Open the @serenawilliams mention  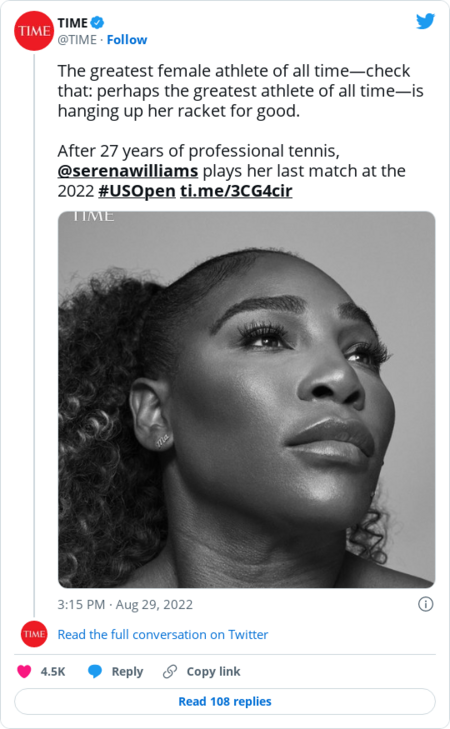(x=128, y=171)
